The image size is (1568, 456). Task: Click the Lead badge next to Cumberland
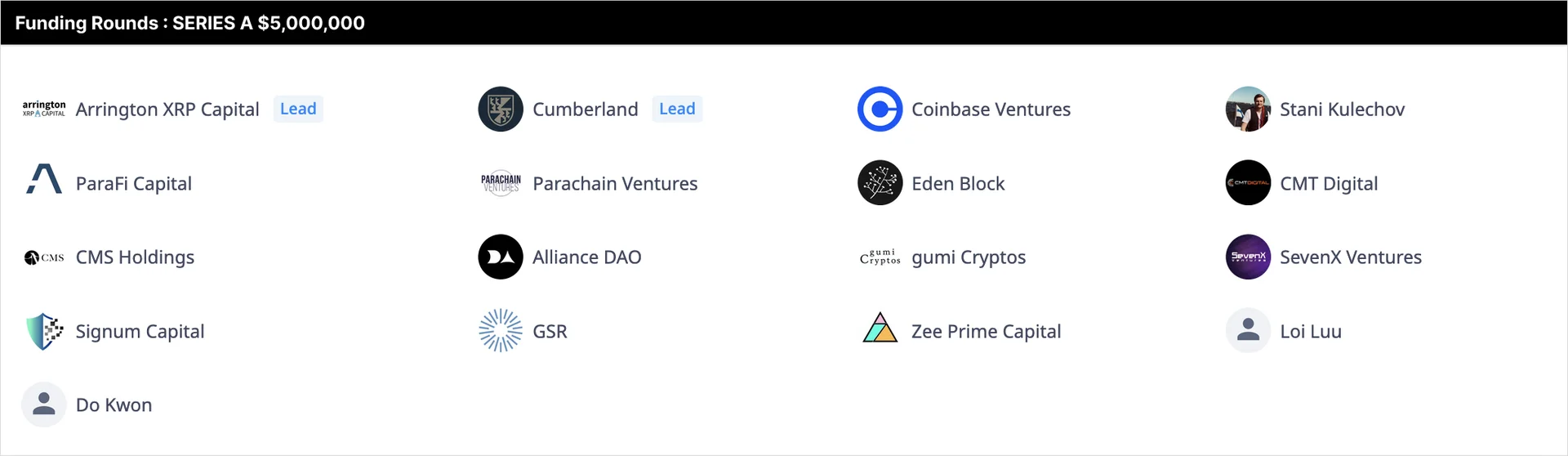(677, 109)
